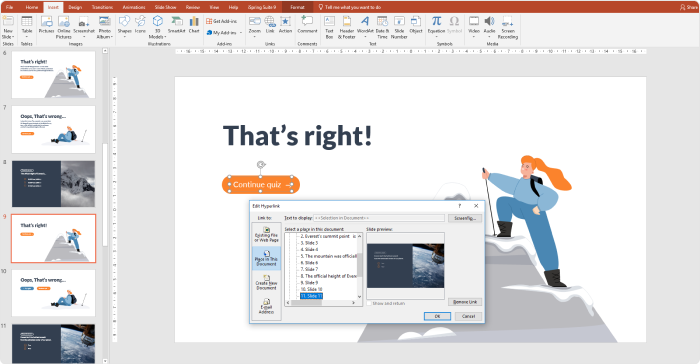Open the File tab
The height and width of the screenshot is (364, 700).
pos(9,7)
